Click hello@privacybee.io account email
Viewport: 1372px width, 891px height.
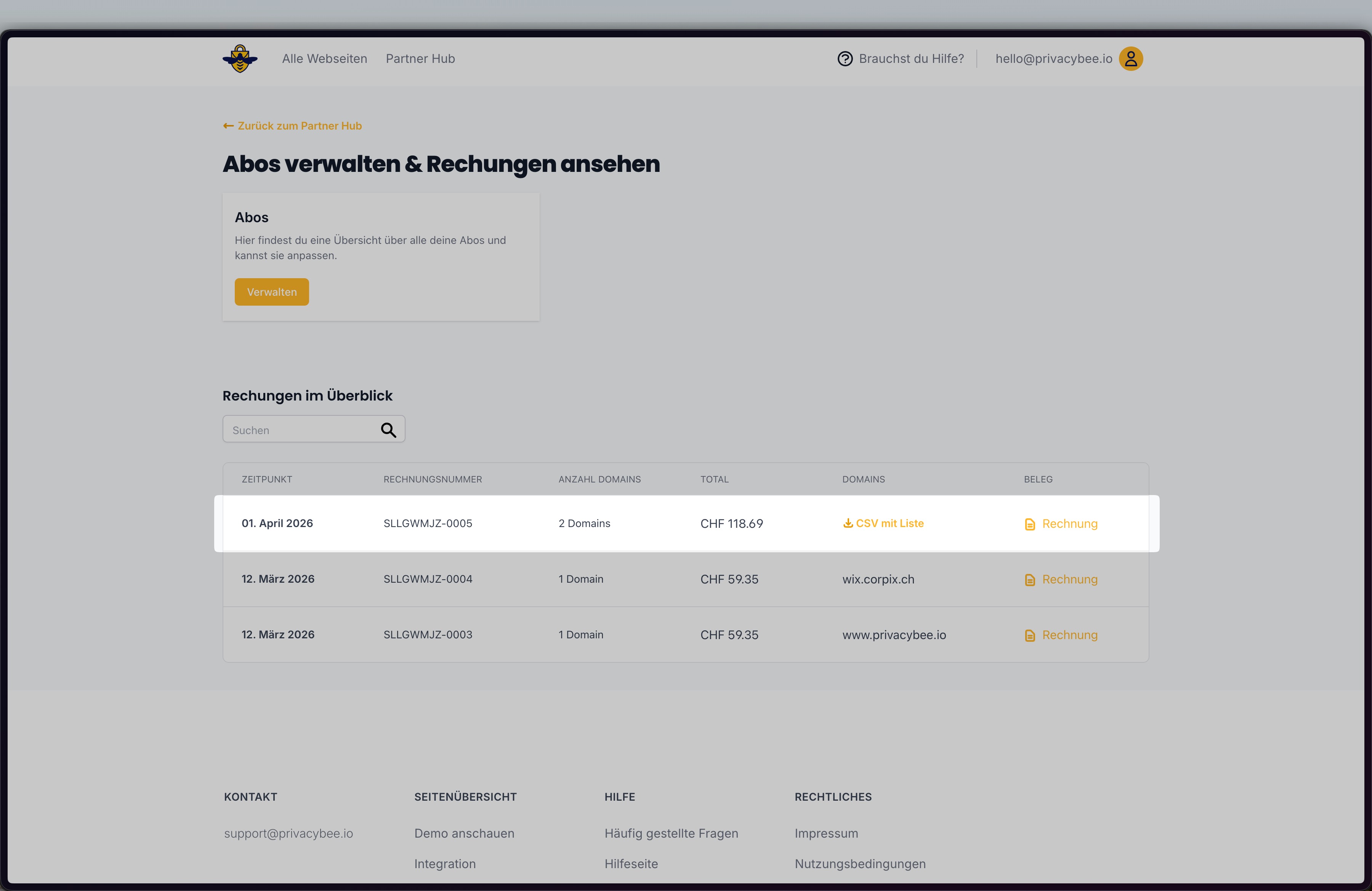(1053, 59)
